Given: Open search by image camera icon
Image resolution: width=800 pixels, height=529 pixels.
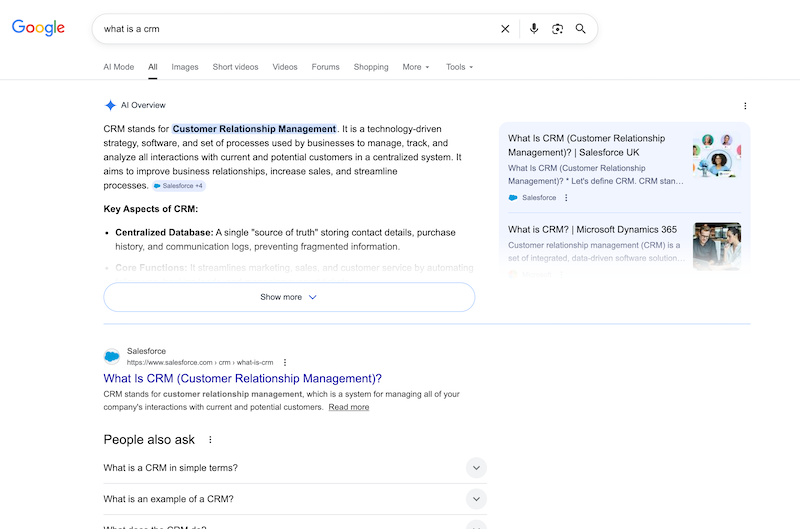Looking at the screenshot, I should point(557,29).
